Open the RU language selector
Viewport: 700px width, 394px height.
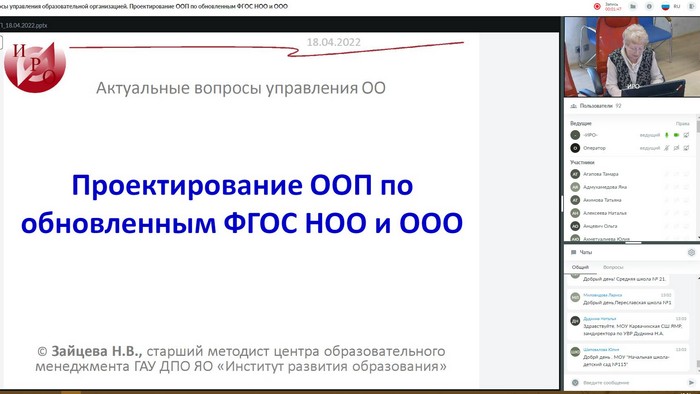[670, 6]
